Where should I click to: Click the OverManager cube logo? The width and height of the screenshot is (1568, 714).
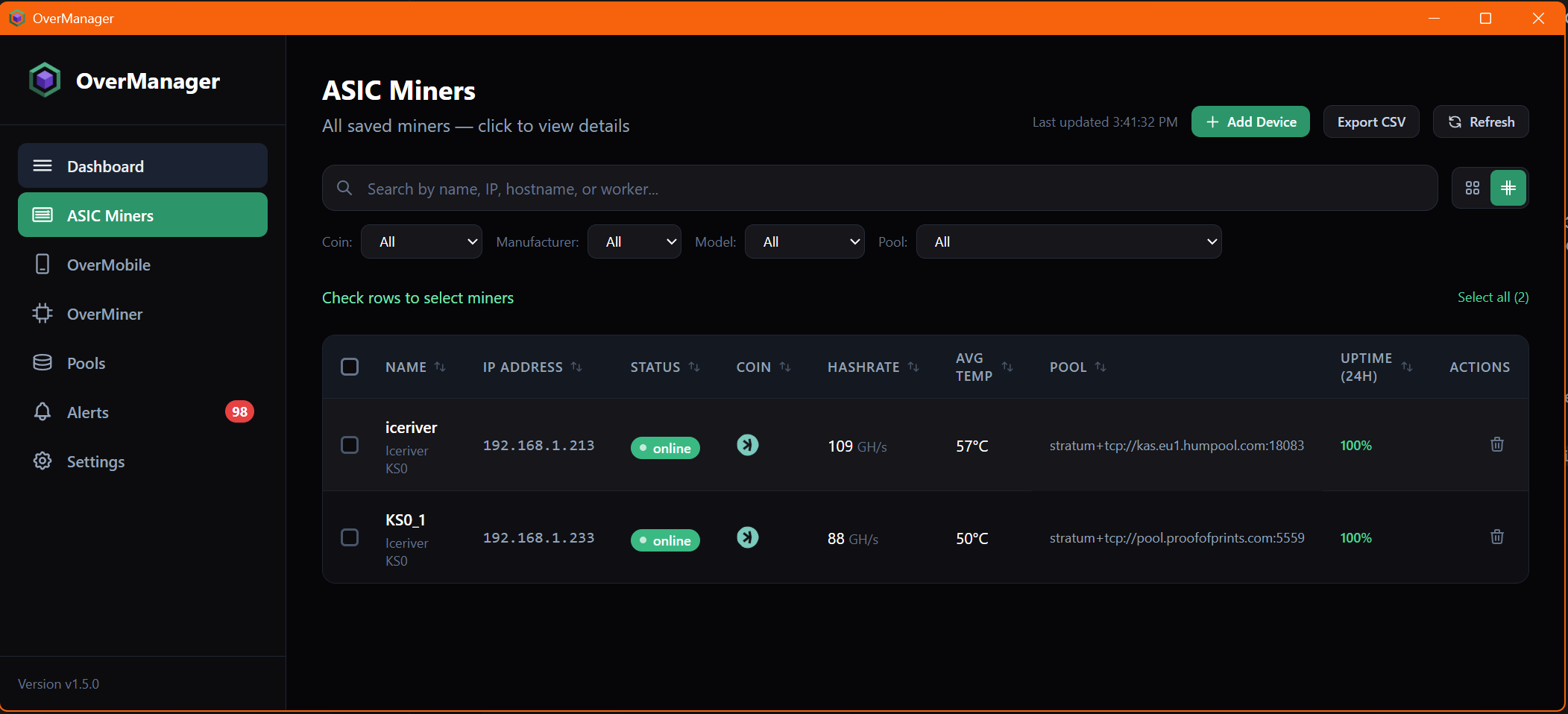tap(45, 80)
